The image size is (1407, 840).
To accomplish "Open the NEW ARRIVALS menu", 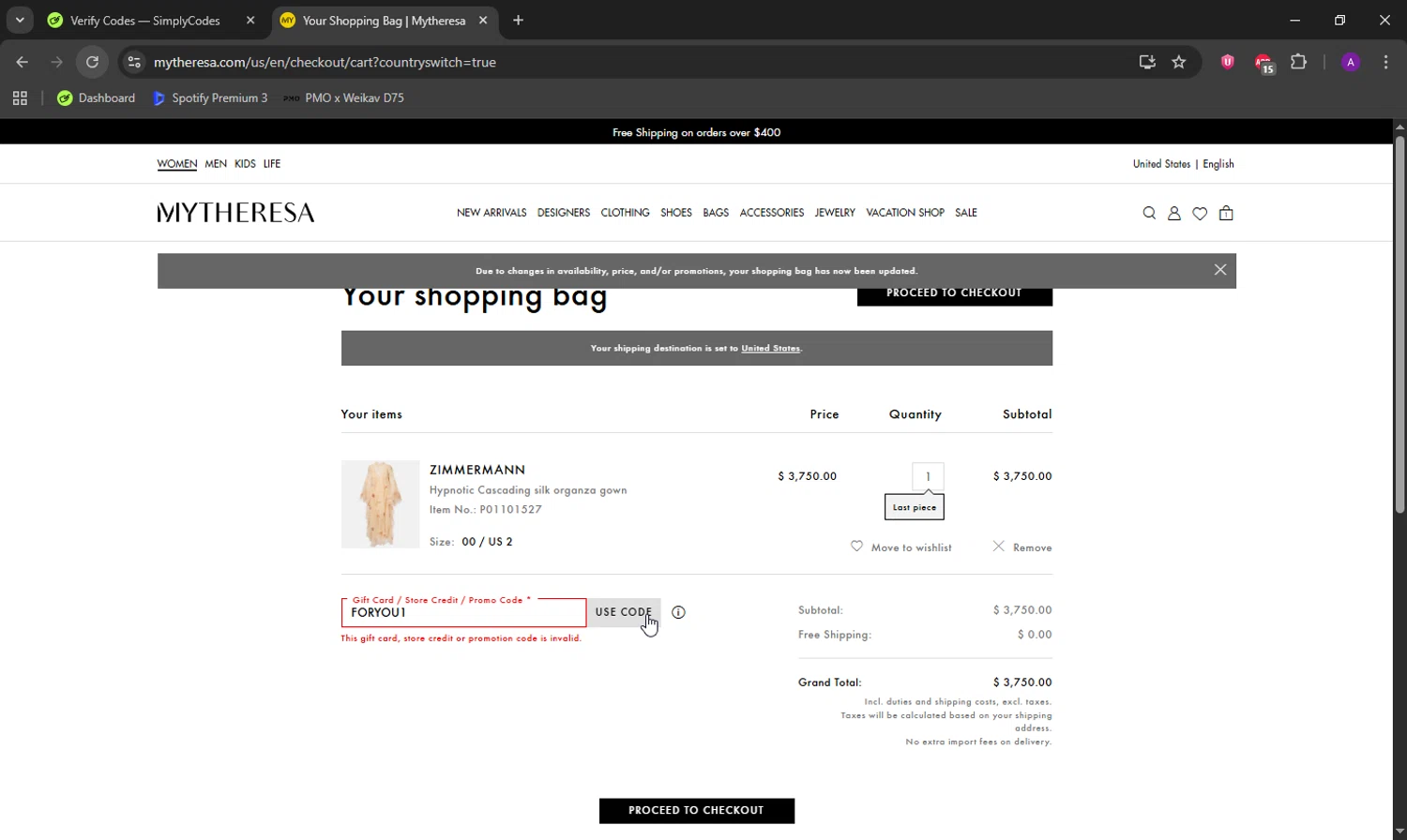I will [492, 213].
